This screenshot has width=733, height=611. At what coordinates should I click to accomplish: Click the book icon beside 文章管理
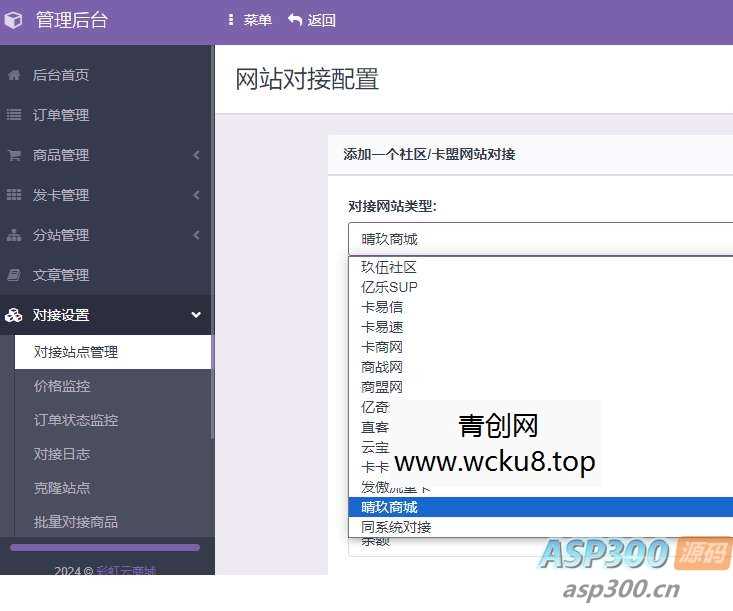coord(14,274)
